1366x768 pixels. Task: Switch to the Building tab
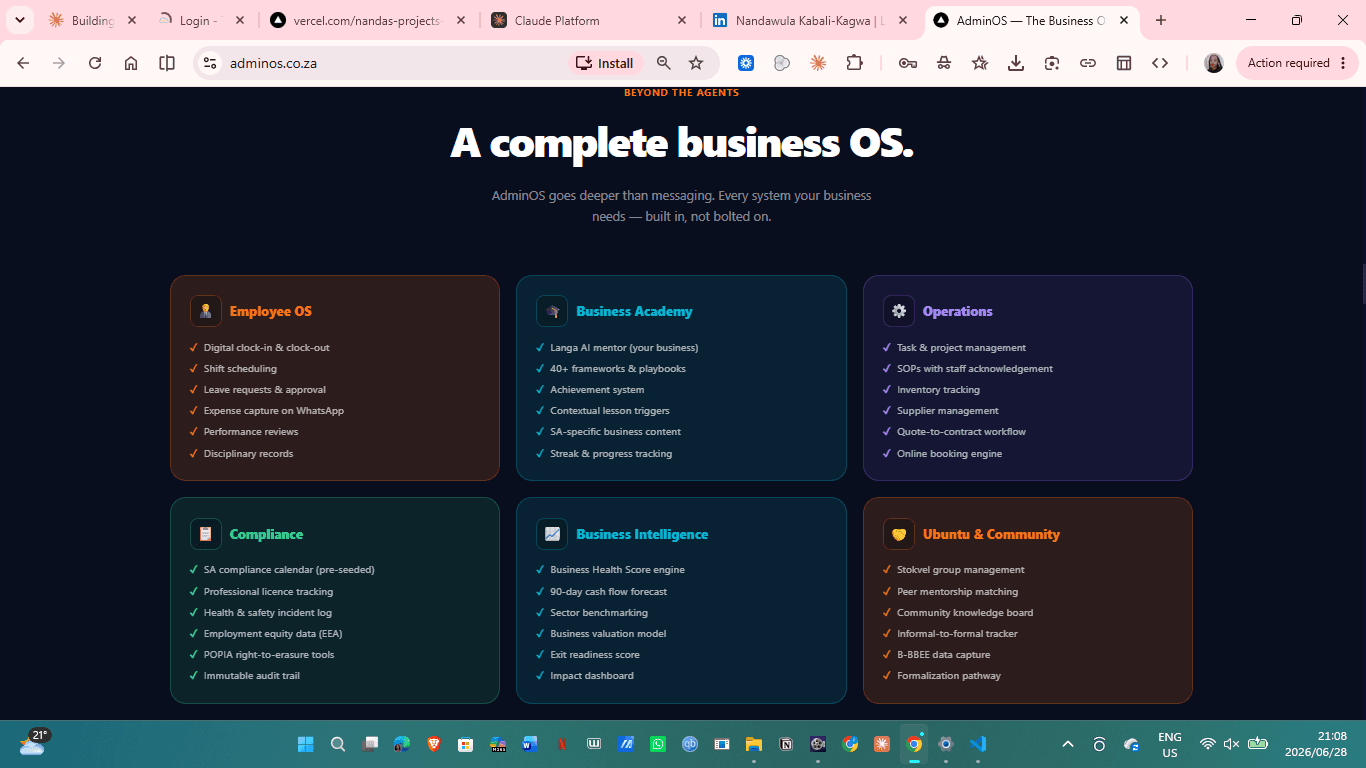(x=93, y=20)
